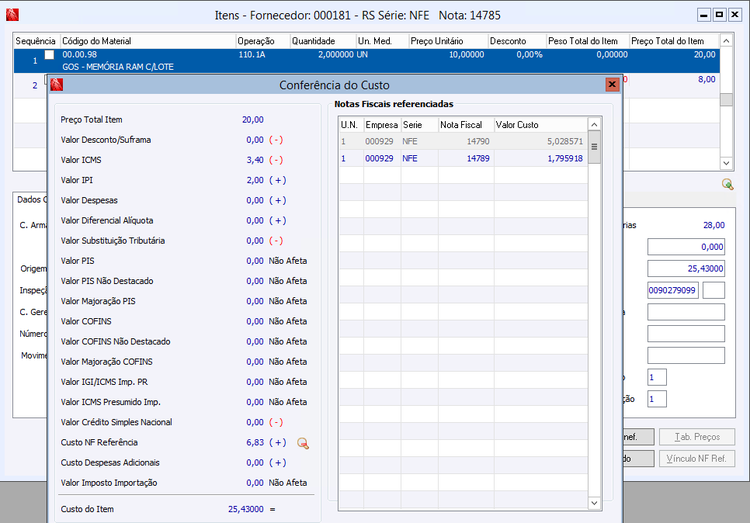This screenshot has width=750, height=523.
Task: Click Valor Crédito Simples Nacional label
Action: pos(116,422)
